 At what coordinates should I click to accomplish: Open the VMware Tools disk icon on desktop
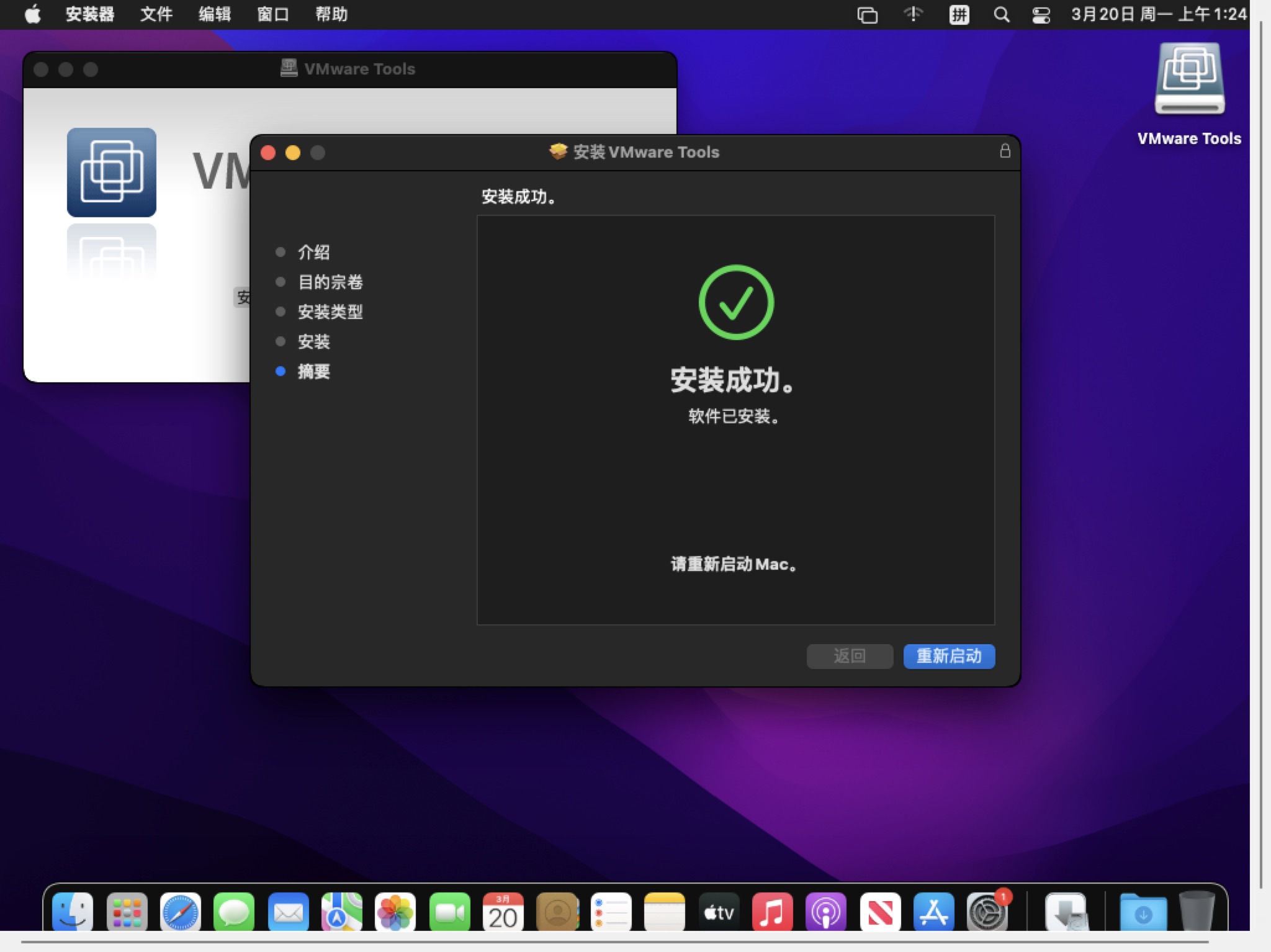(1188, 81)
